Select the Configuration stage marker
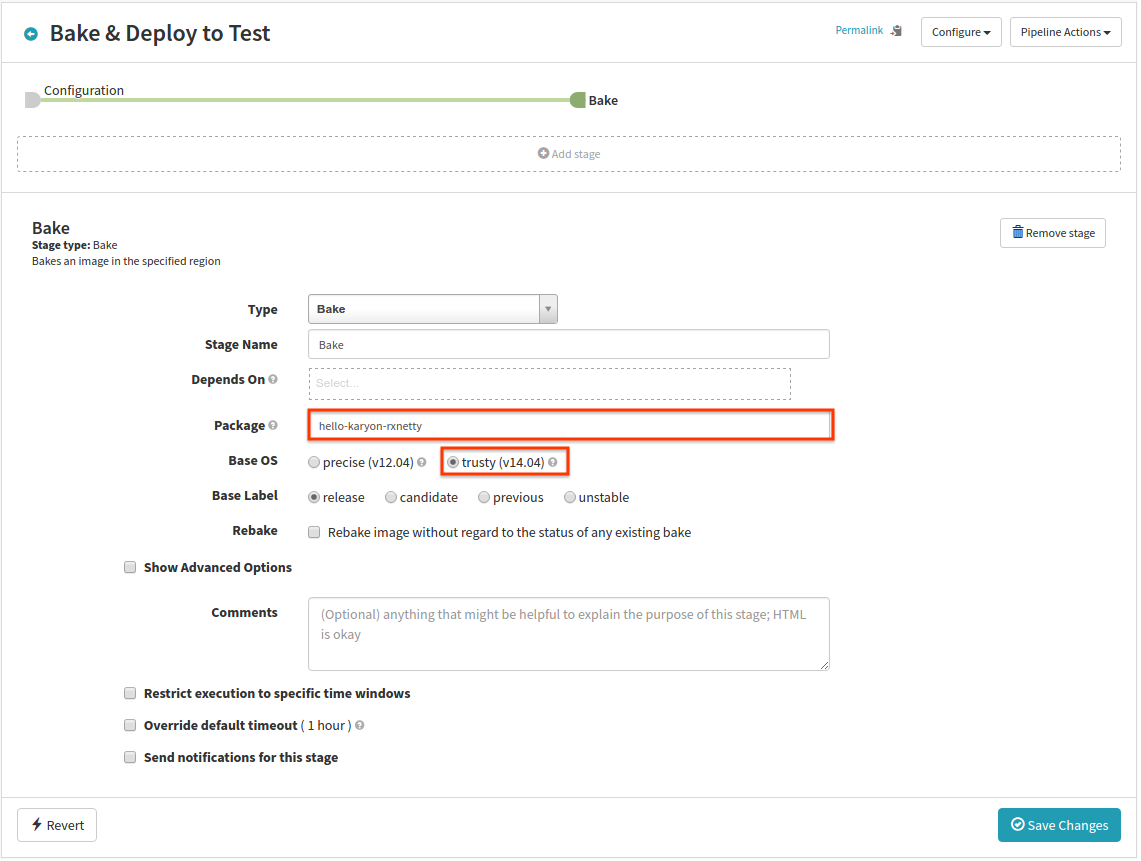Screen dimensions: 1141x861 [x=32, y=100]
